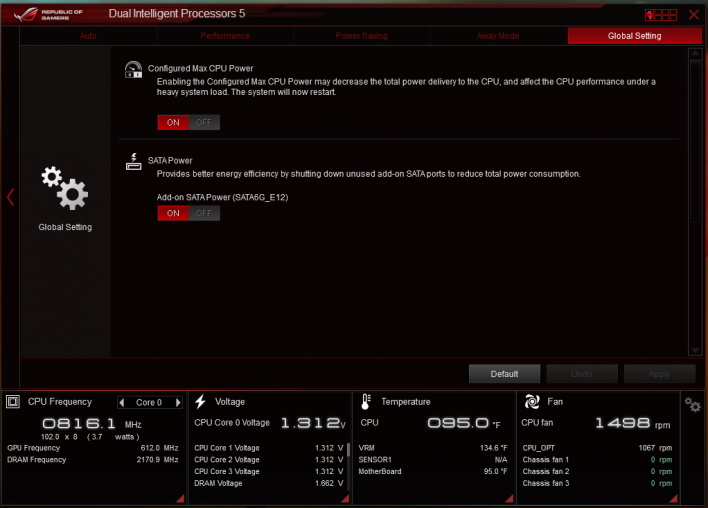
Task: Click the 0816.1 MHz CPU frequency readout
Action: [92, 424]
